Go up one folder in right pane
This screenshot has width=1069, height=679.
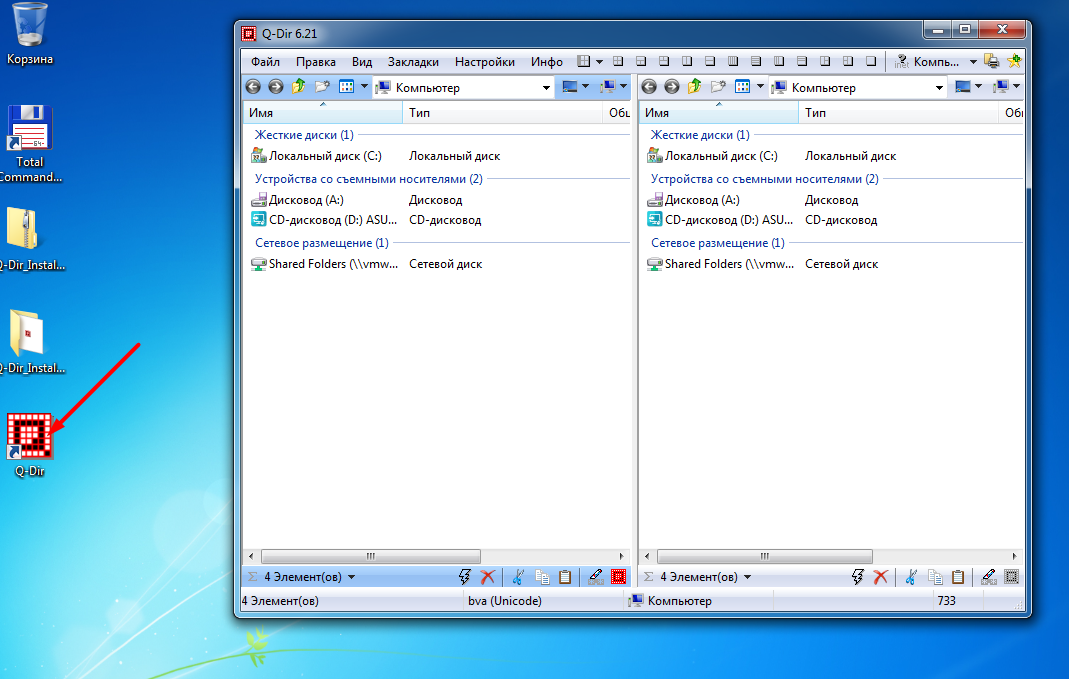pyautogui.click(x=695, y=87)
